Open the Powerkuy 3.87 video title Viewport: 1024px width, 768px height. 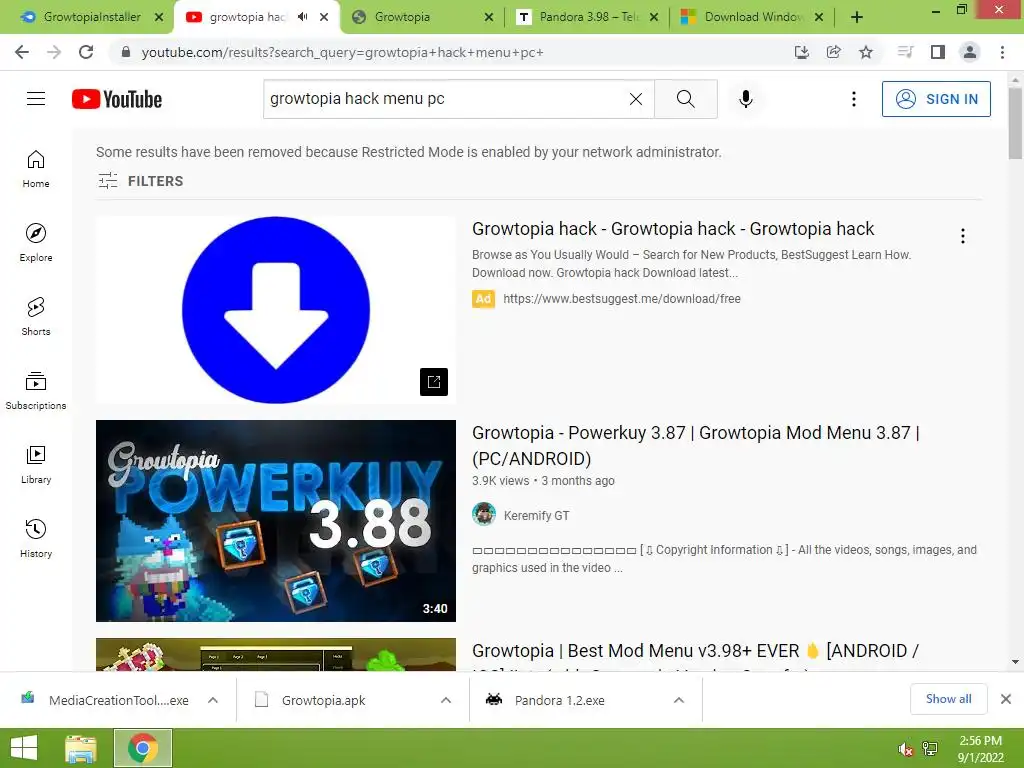point(696,446)
